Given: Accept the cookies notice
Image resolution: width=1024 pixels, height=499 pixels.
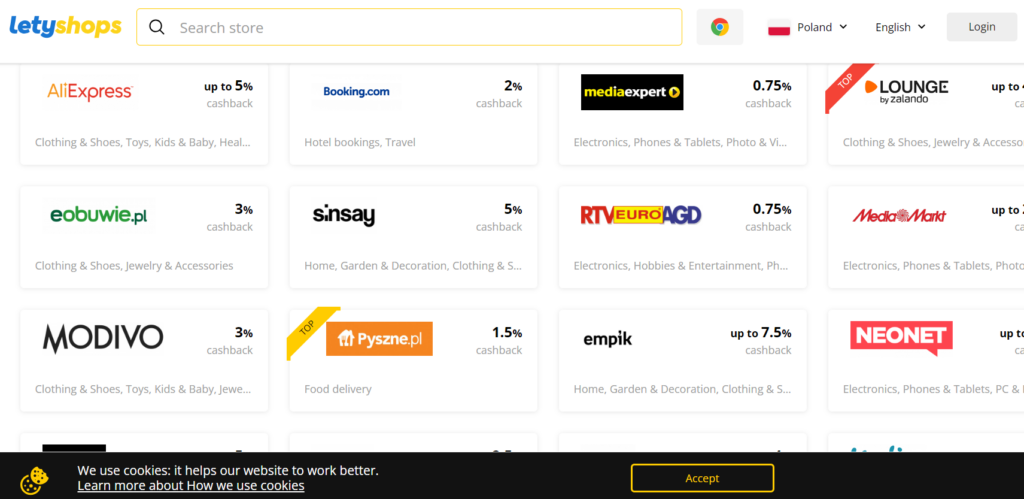Looking at the screenshot, I should click(702, 478).
